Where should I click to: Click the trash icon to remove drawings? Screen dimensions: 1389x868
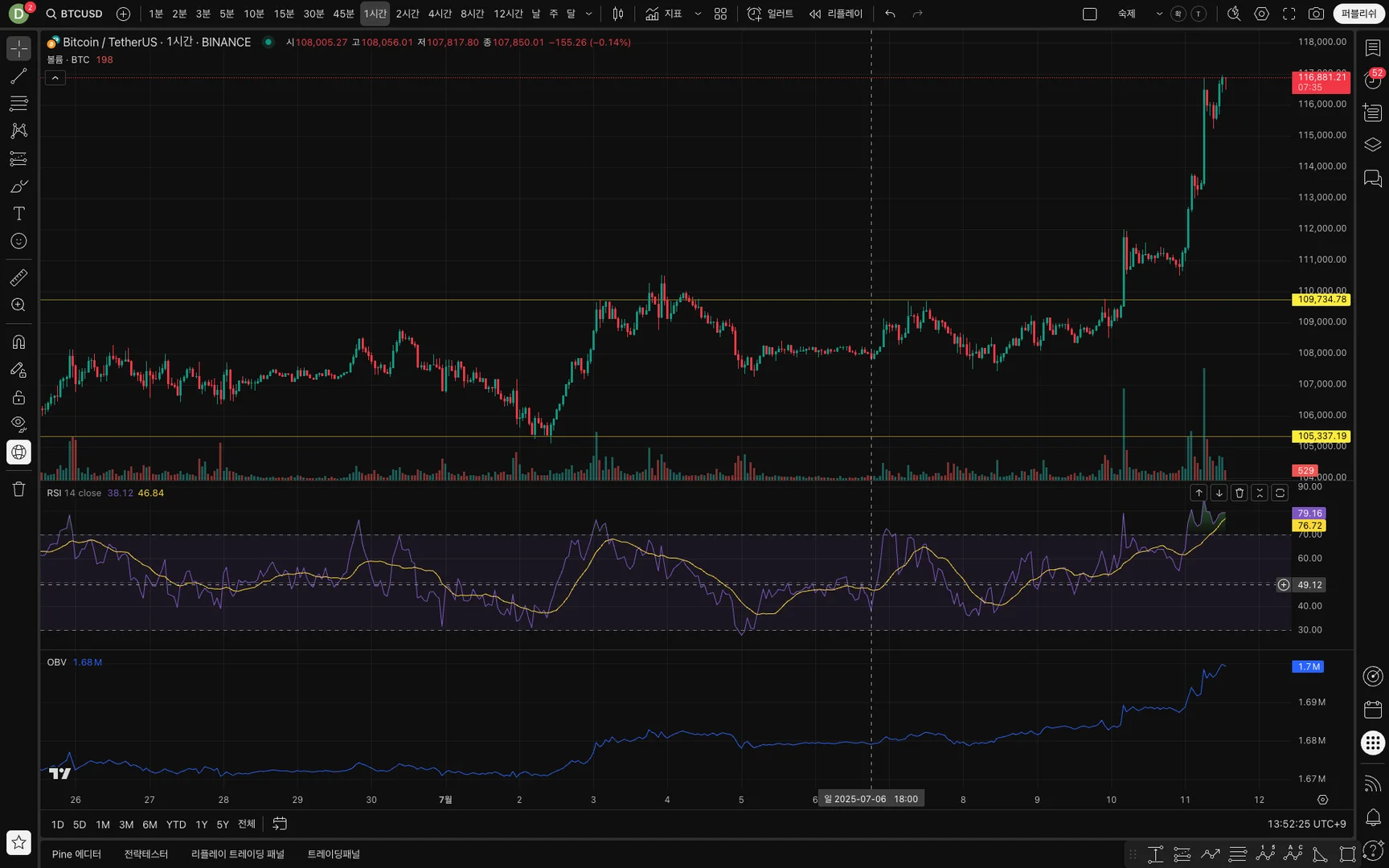(x=18, y=489)
